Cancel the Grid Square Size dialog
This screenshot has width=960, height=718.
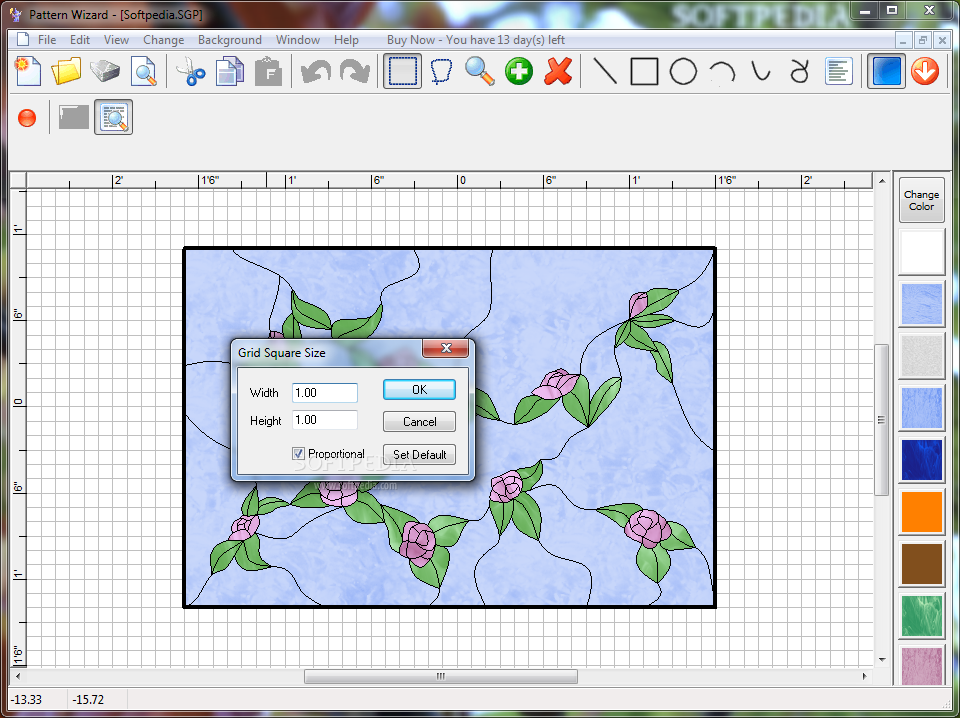pos(419,422)
